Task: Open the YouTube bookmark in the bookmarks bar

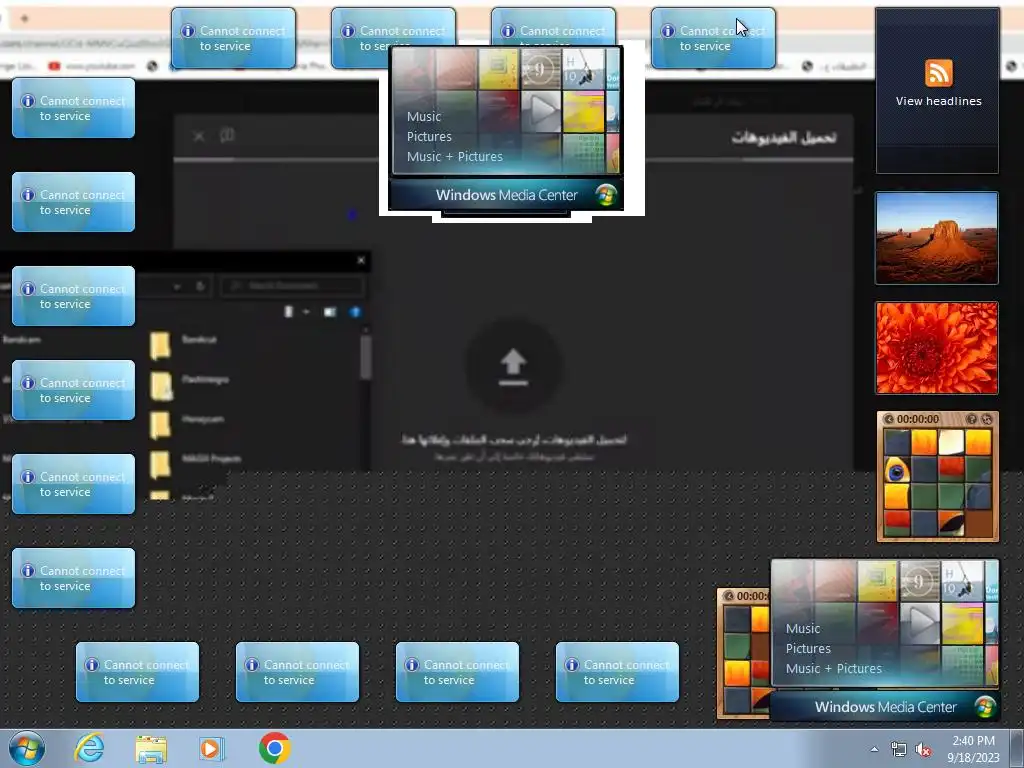Action: (91, 66)
